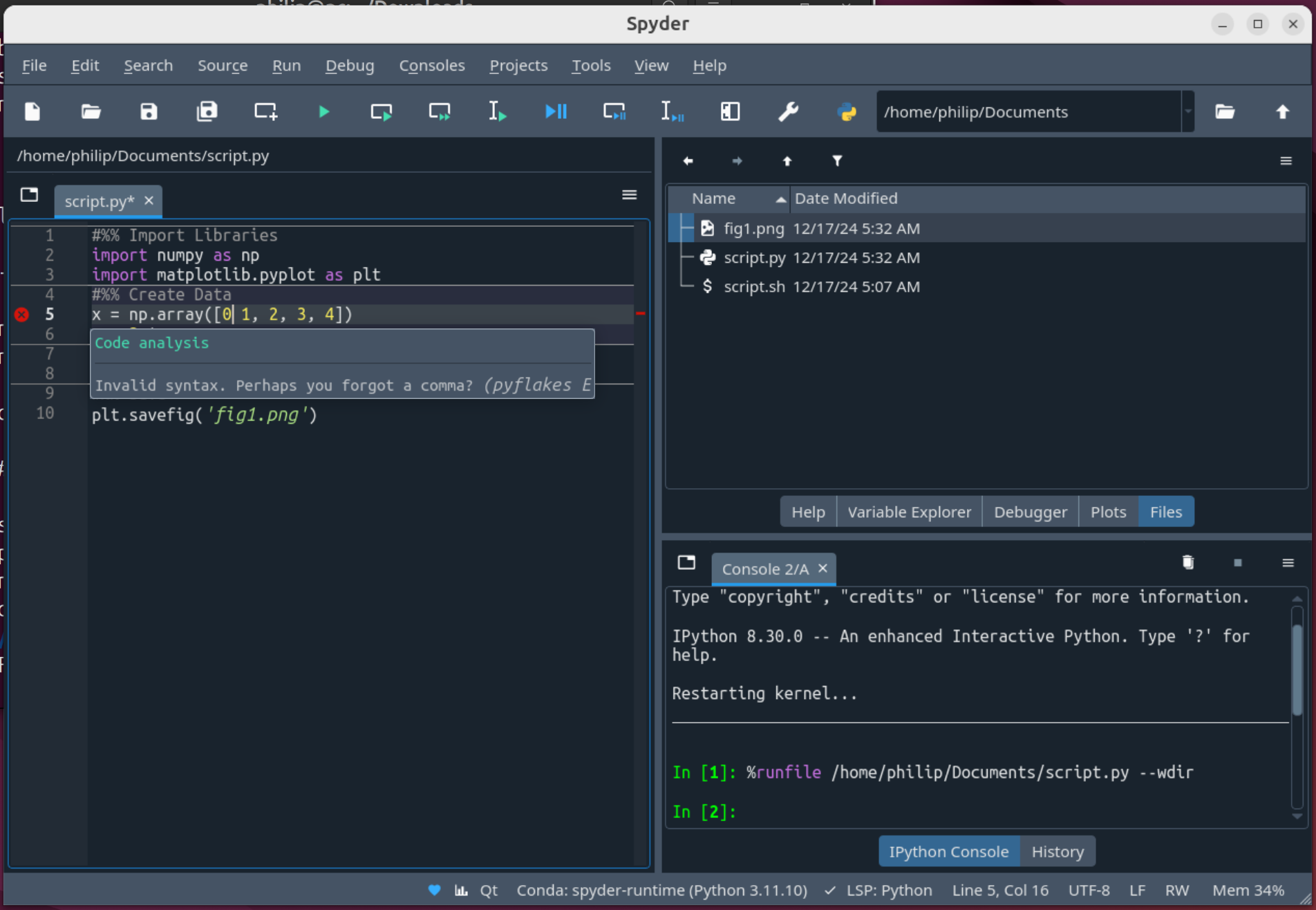Open the File menu

35,65
